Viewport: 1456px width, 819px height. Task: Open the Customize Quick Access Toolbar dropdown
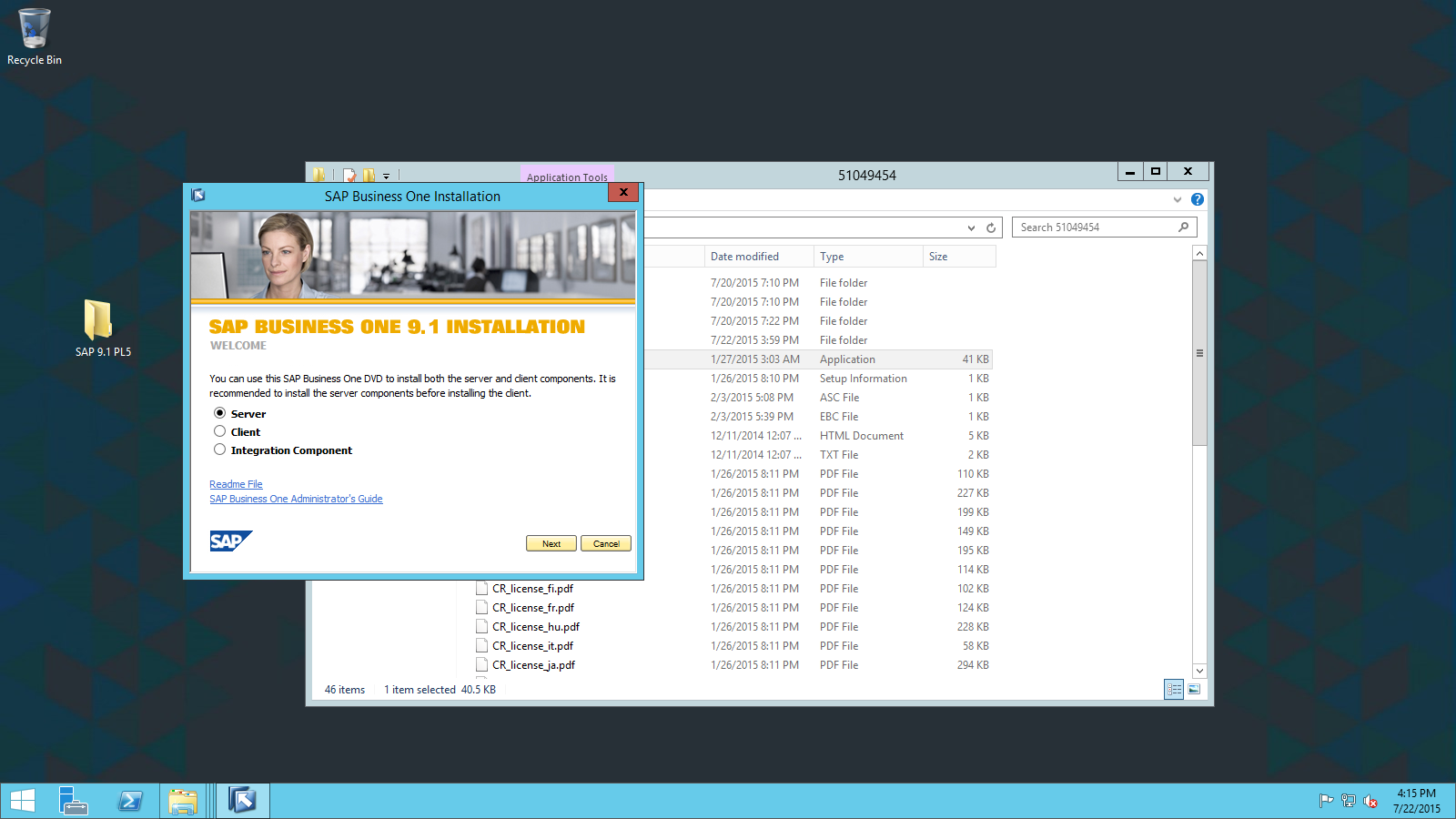pyautogui.click(x=386, y=176)
